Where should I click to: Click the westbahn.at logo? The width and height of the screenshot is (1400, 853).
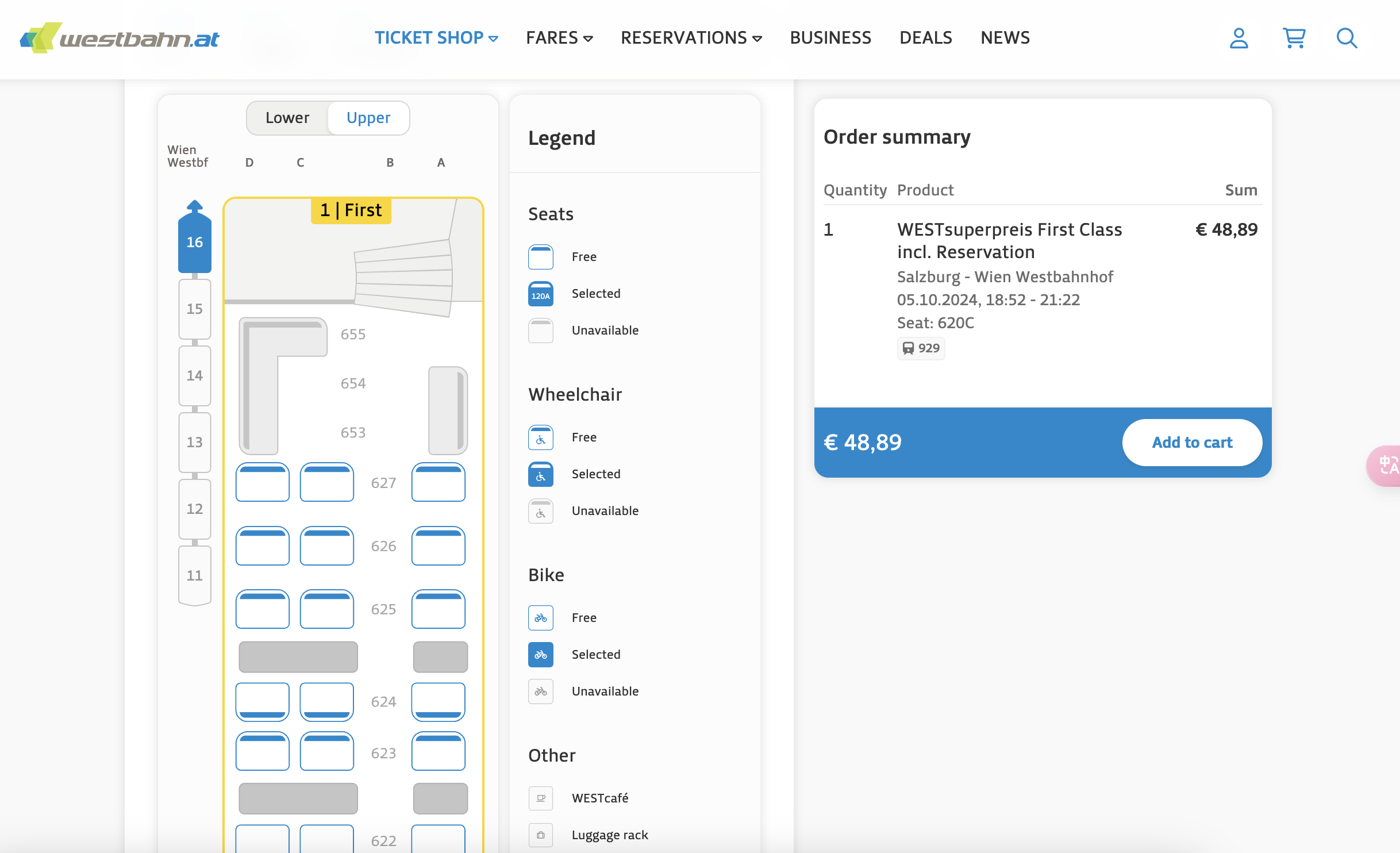pyautogui.click(x=120, y=38)
